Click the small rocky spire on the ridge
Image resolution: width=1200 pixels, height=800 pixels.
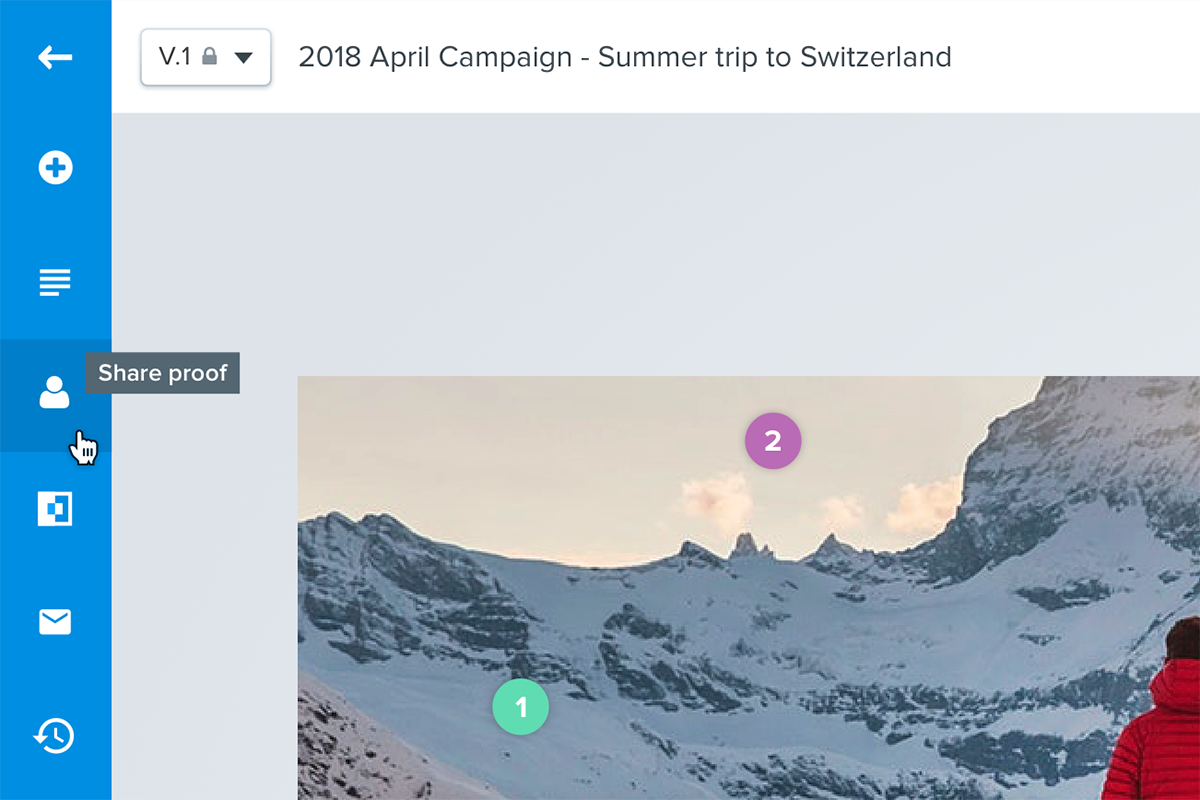745,545
